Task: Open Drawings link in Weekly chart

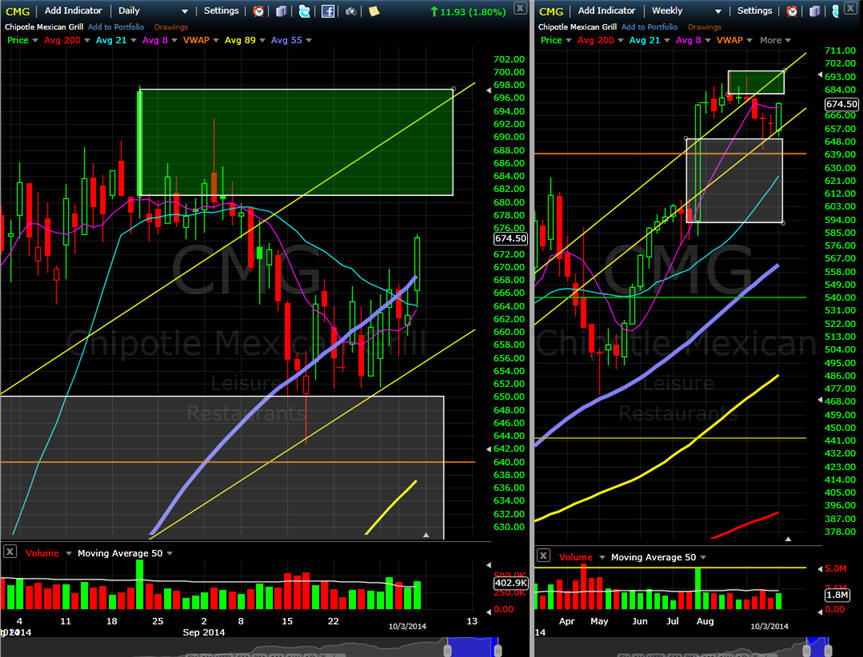Action: [704, 26]
